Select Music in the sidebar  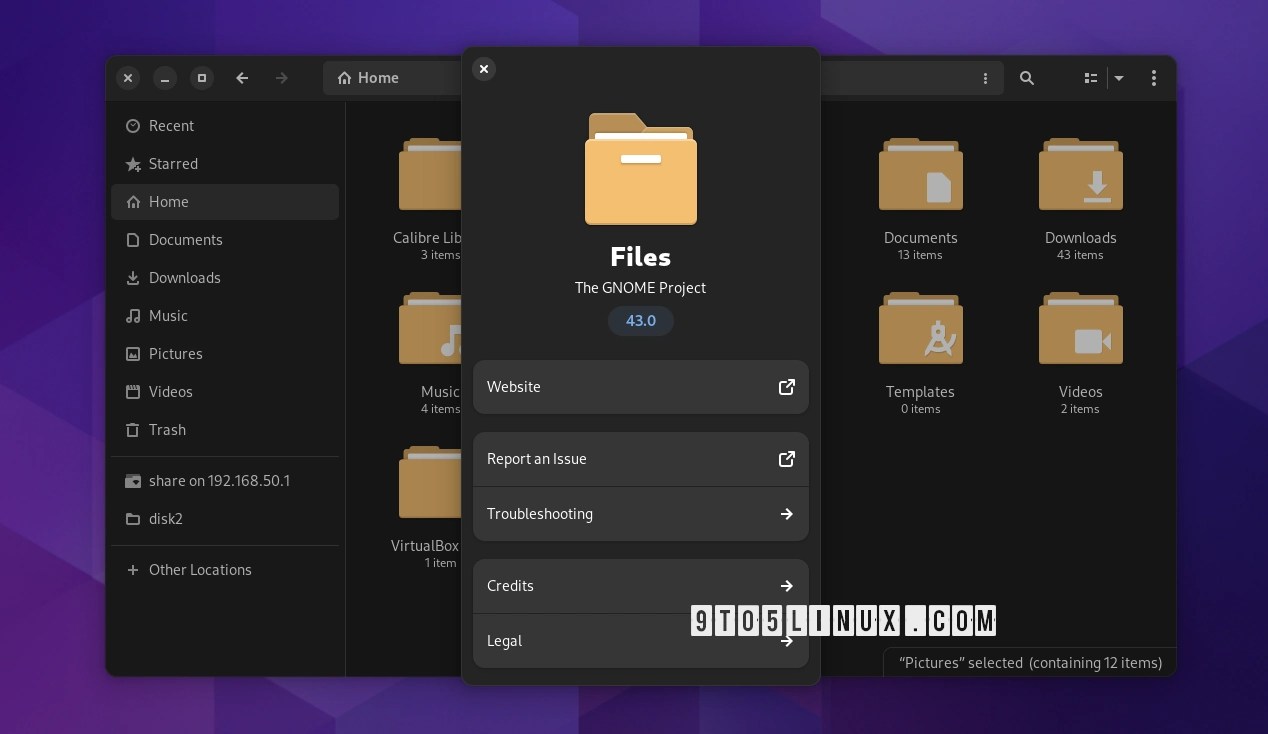(x=225, y=316)
